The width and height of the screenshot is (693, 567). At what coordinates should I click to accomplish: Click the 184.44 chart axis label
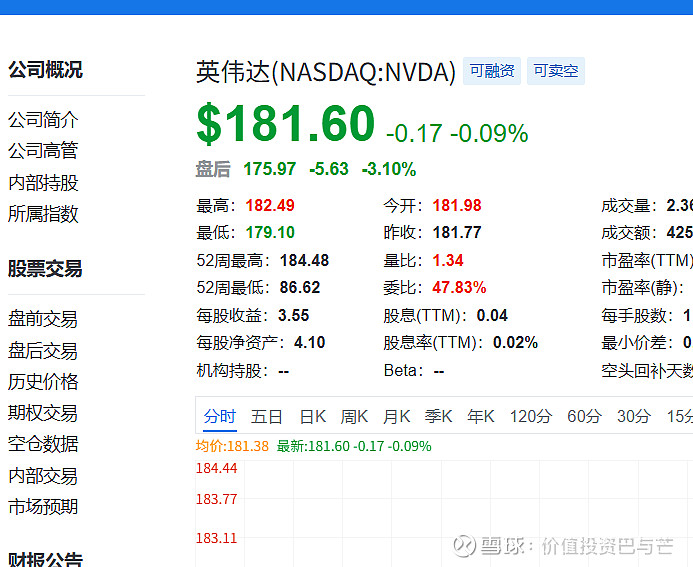tap(217, 468)
